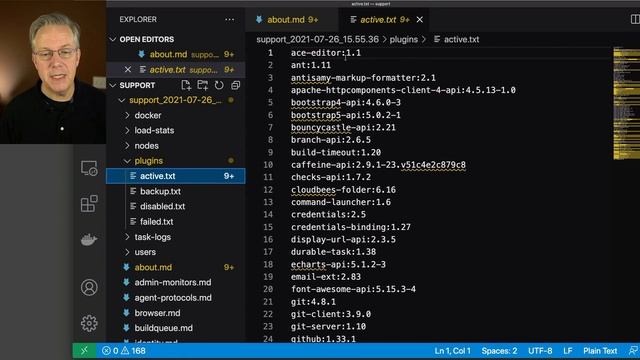Collapse the plugins folder
This screenshot has height=360, width=640.
coord(127,161)
